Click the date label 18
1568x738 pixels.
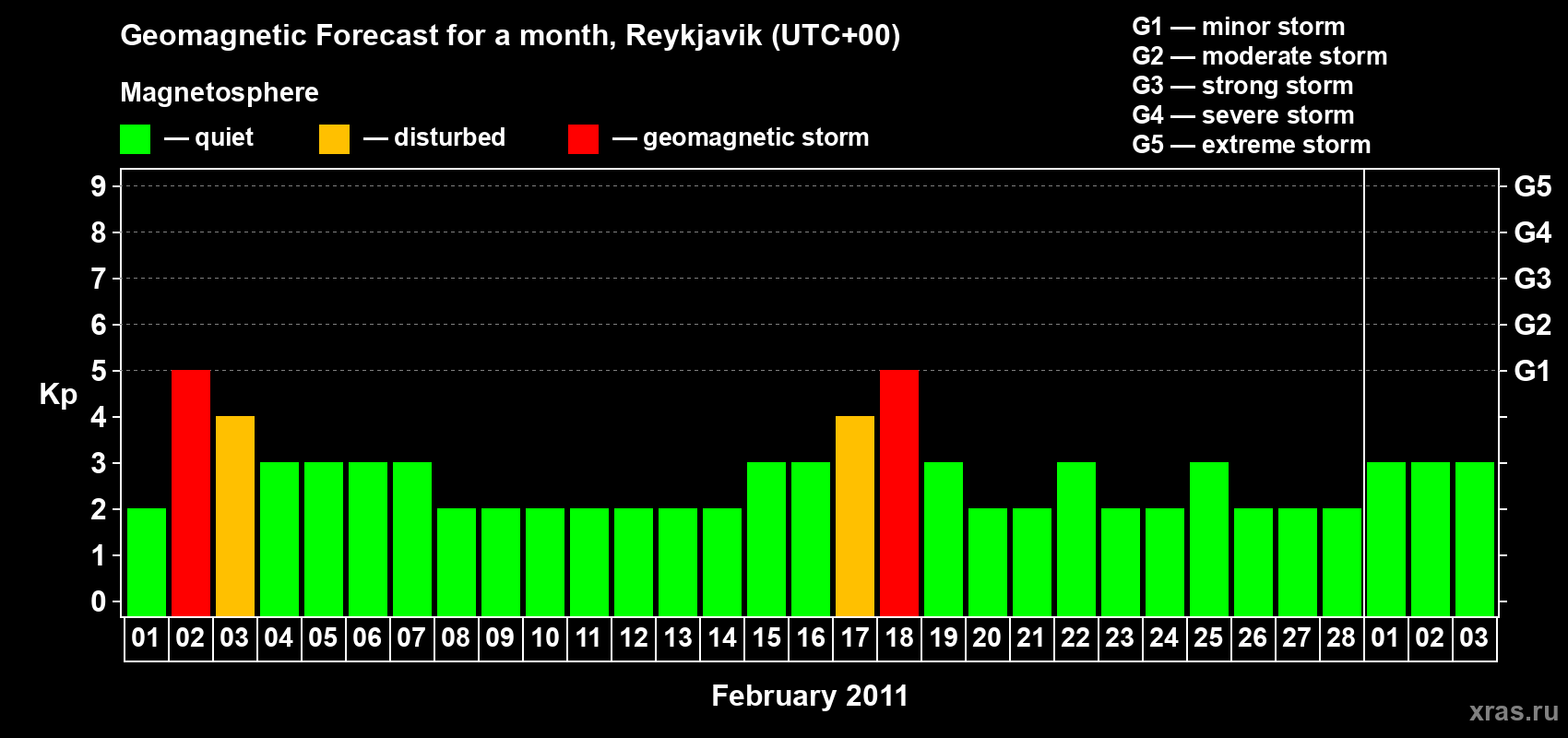[x=899, y=637]
